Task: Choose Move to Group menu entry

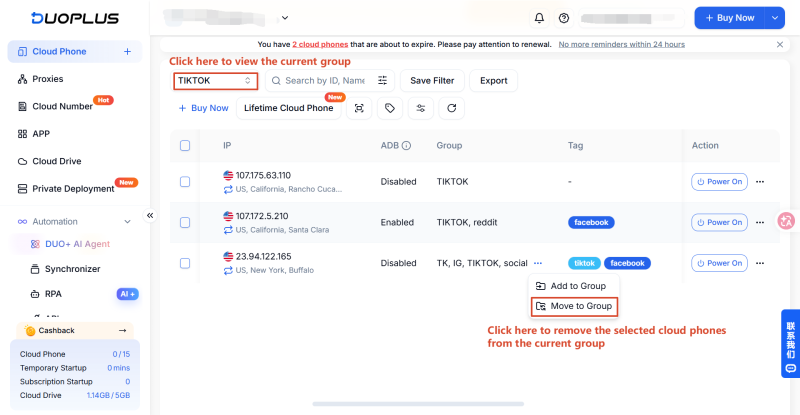Action: (574, 306)
